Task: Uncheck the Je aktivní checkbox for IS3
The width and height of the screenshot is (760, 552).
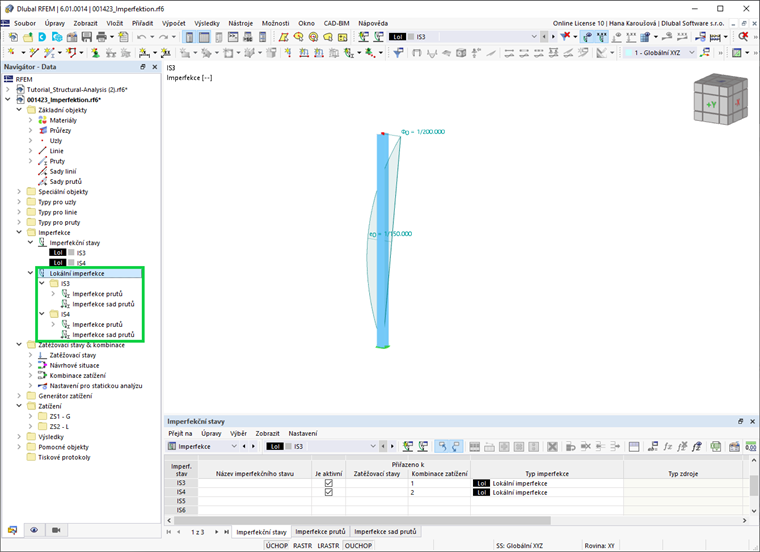Action: (329, 483)
